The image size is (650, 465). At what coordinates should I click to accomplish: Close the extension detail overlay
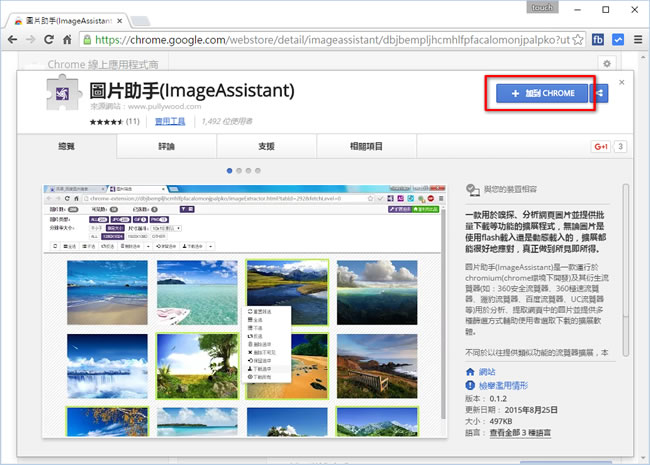point(621,82)
